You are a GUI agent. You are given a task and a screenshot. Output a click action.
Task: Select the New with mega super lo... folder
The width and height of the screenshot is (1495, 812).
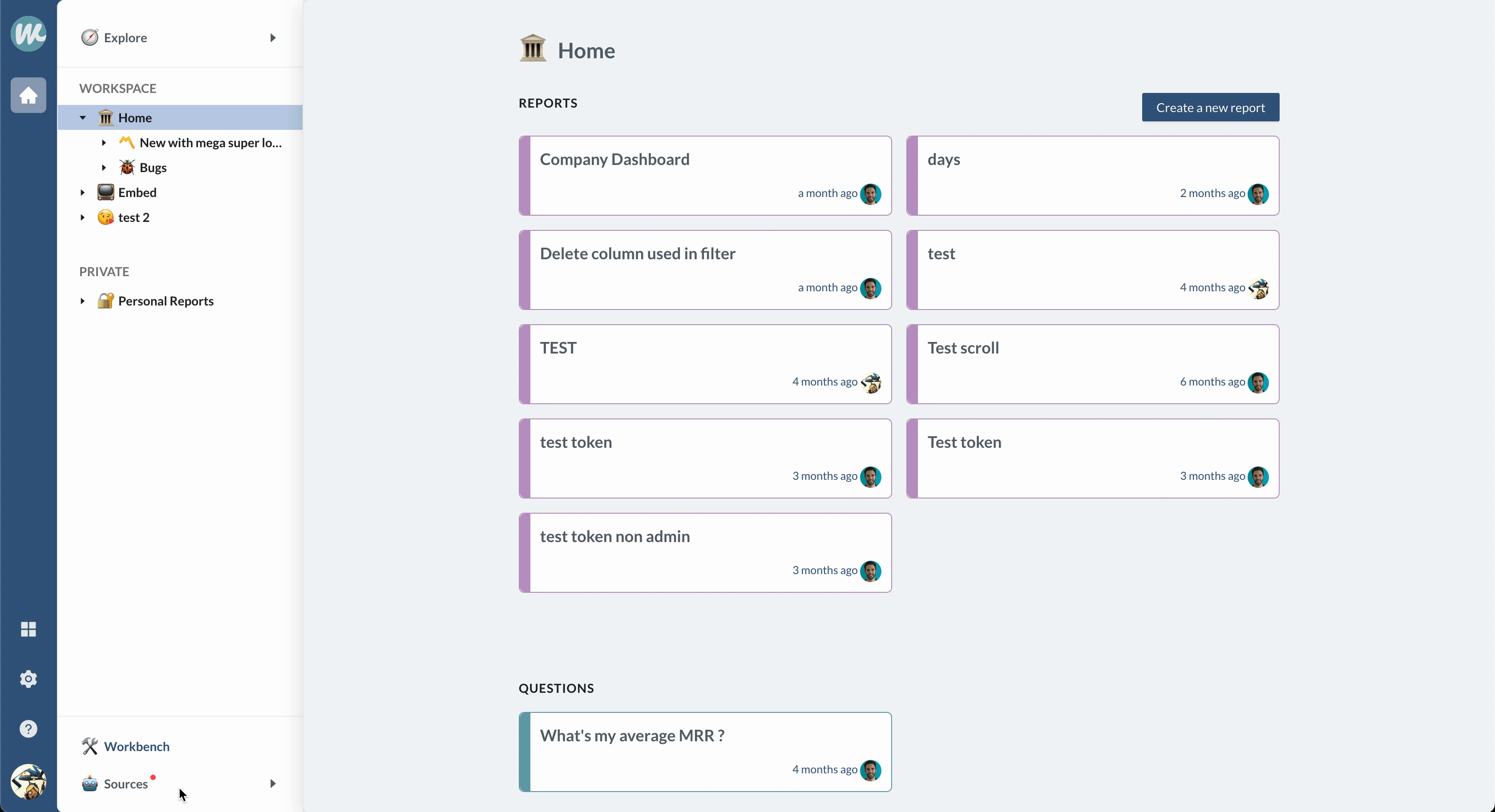[210, 143]
